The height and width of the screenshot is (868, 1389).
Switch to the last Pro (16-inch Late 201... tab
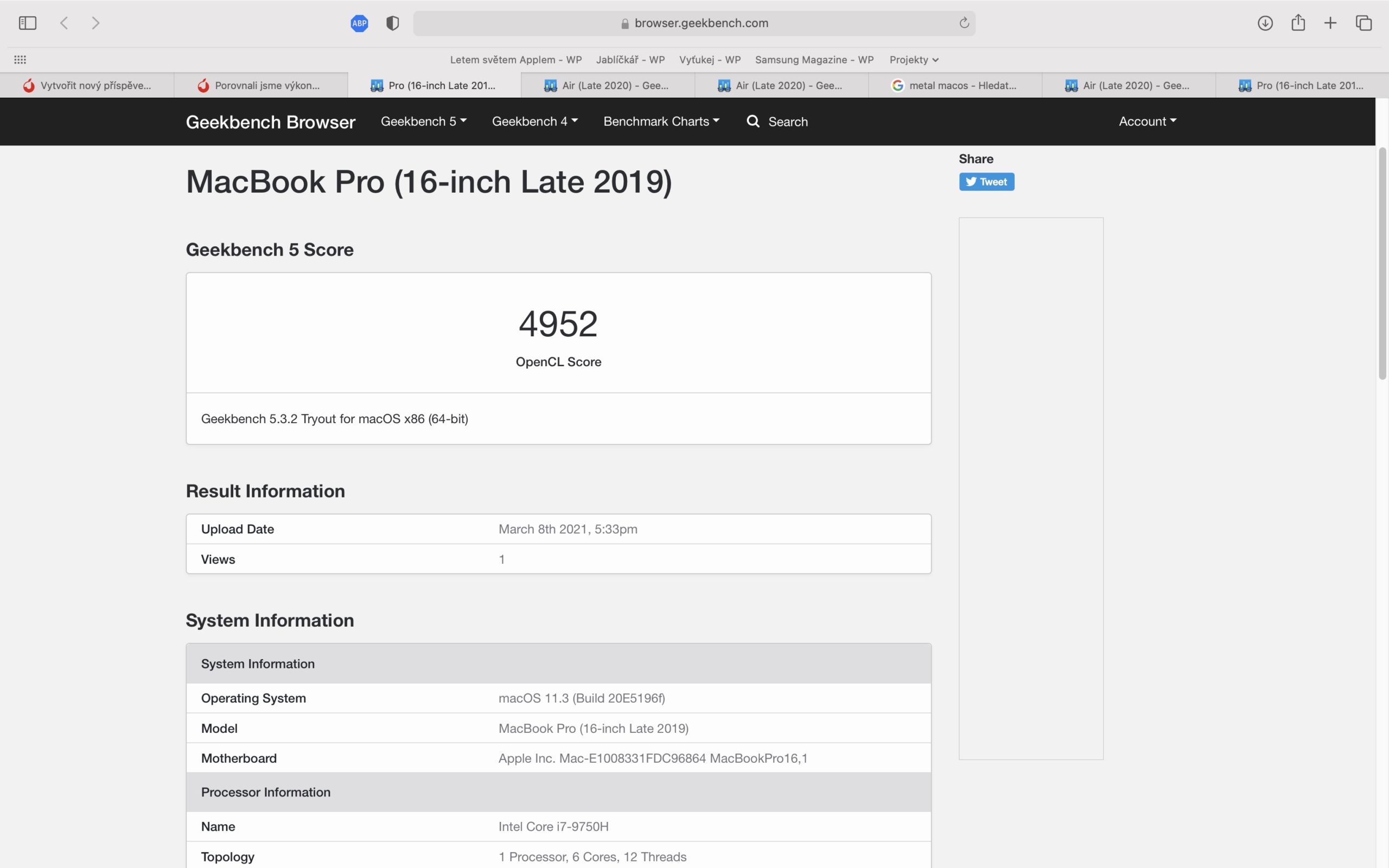click(x=1302, y=86)
